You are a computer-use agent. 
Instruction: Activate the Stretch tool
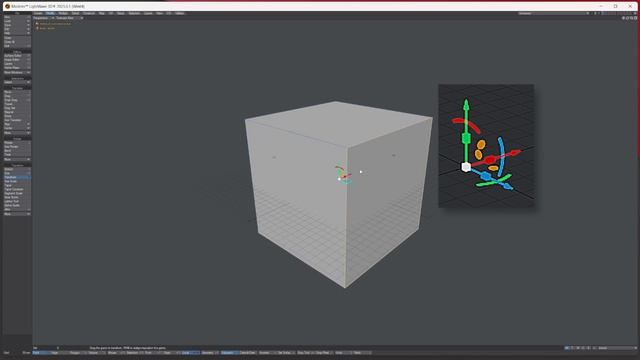[x=17, y=169]
